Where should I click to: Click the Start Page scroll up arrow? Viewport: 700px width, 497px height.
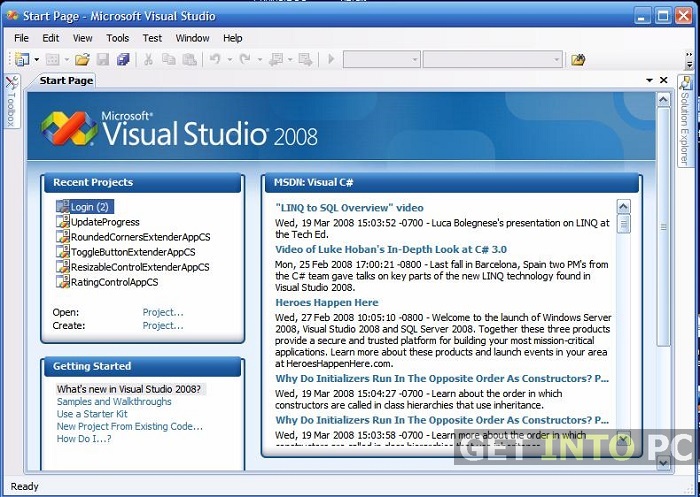click(x=663, y=100)
